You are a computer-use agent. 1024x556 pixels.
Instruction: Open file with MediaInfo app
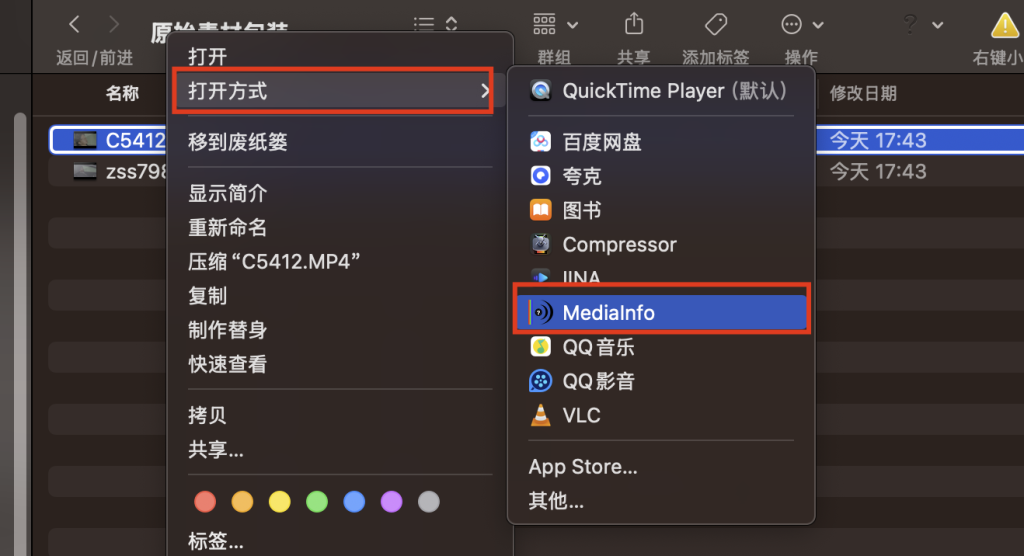(x=608, y=313)
